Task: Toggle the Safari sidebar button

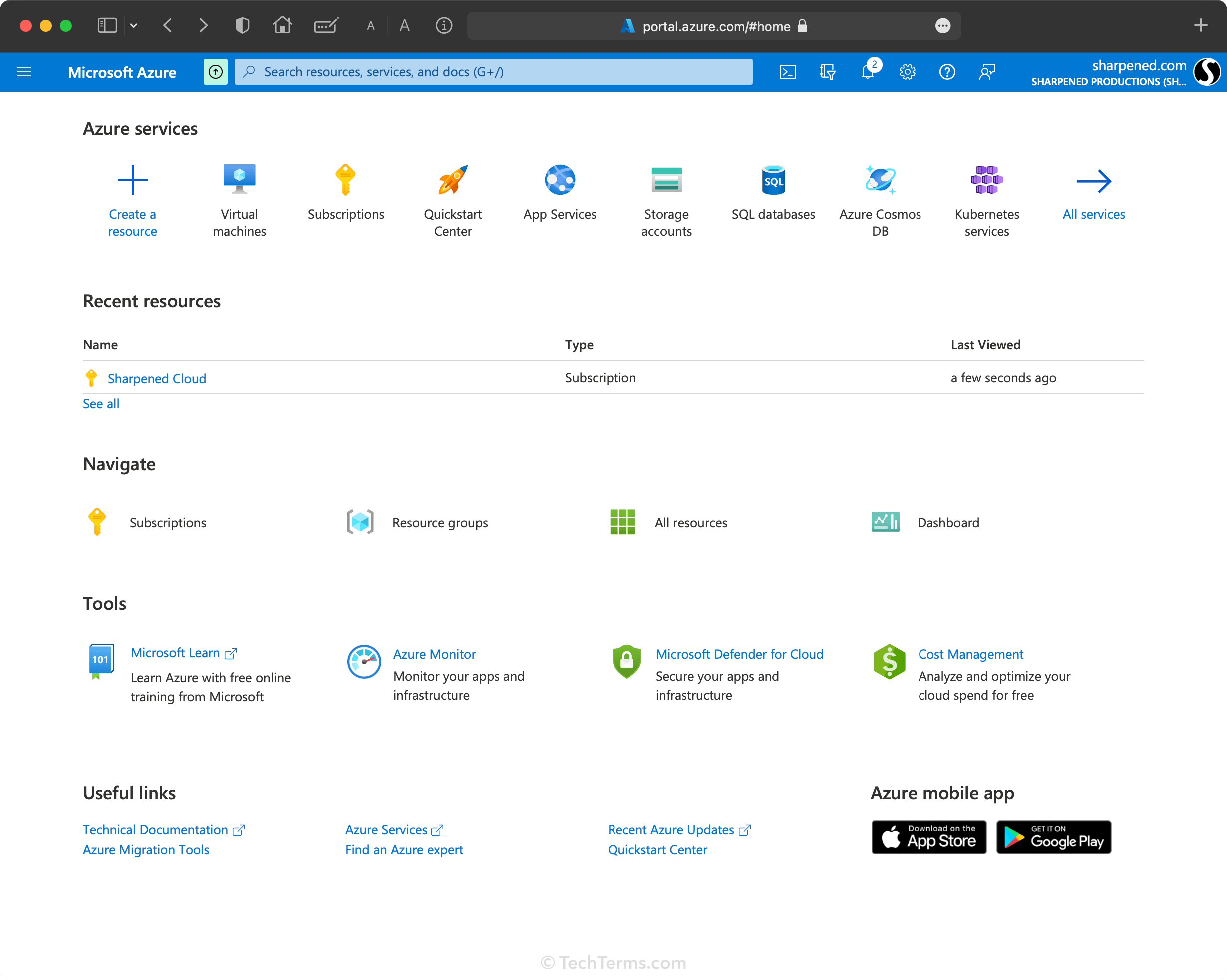Action: [x=107, y=25]
